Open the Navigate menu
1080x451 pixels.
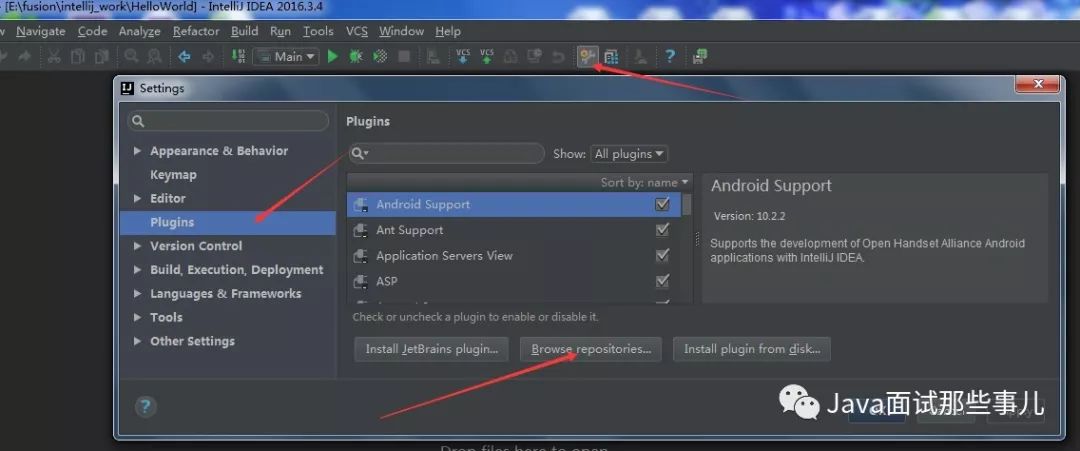click(41, 31)
